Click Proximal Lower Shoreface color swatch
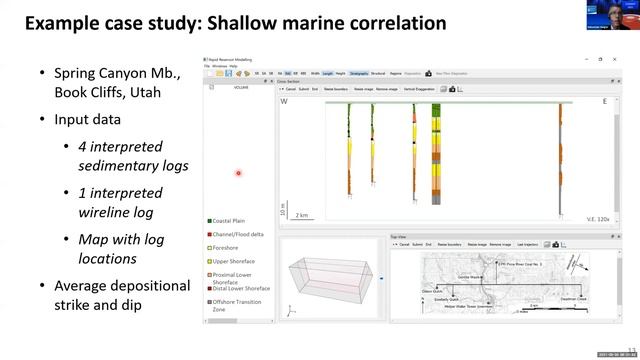This screenshot has height=360, width=640. coord(209,275)
